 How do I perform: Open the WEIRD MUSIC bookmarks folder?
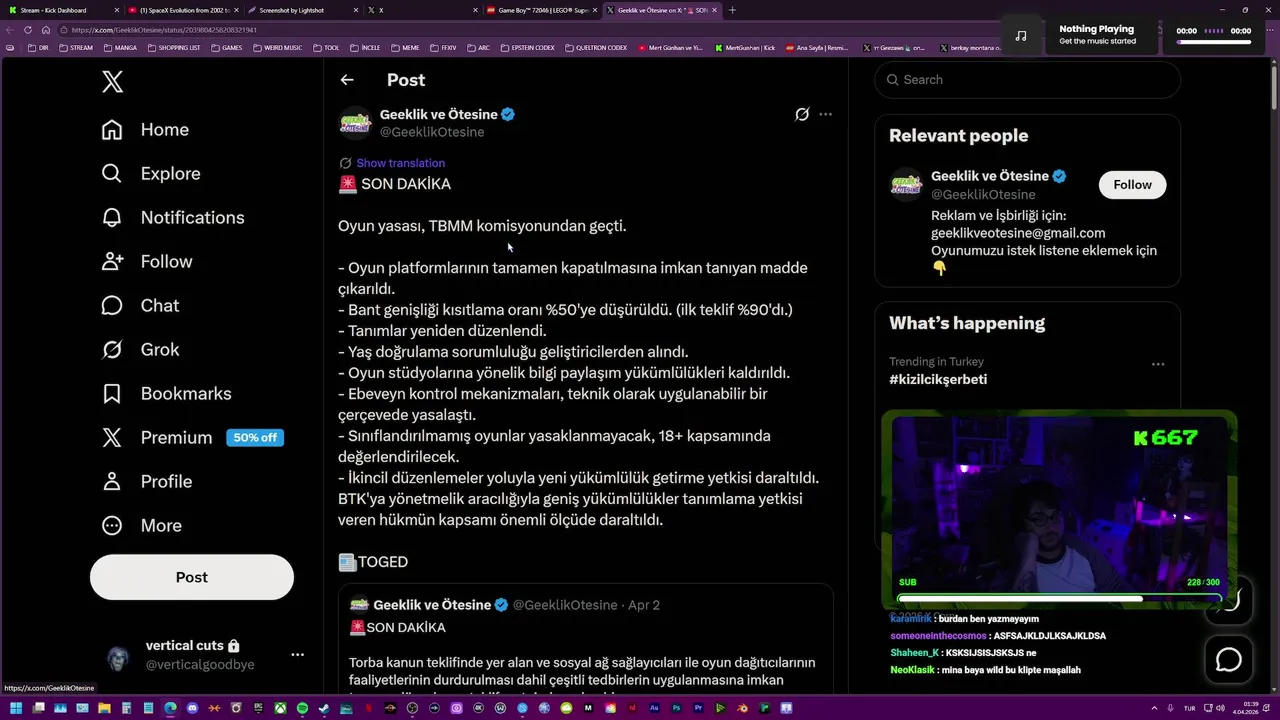click(x=276, y=47)
